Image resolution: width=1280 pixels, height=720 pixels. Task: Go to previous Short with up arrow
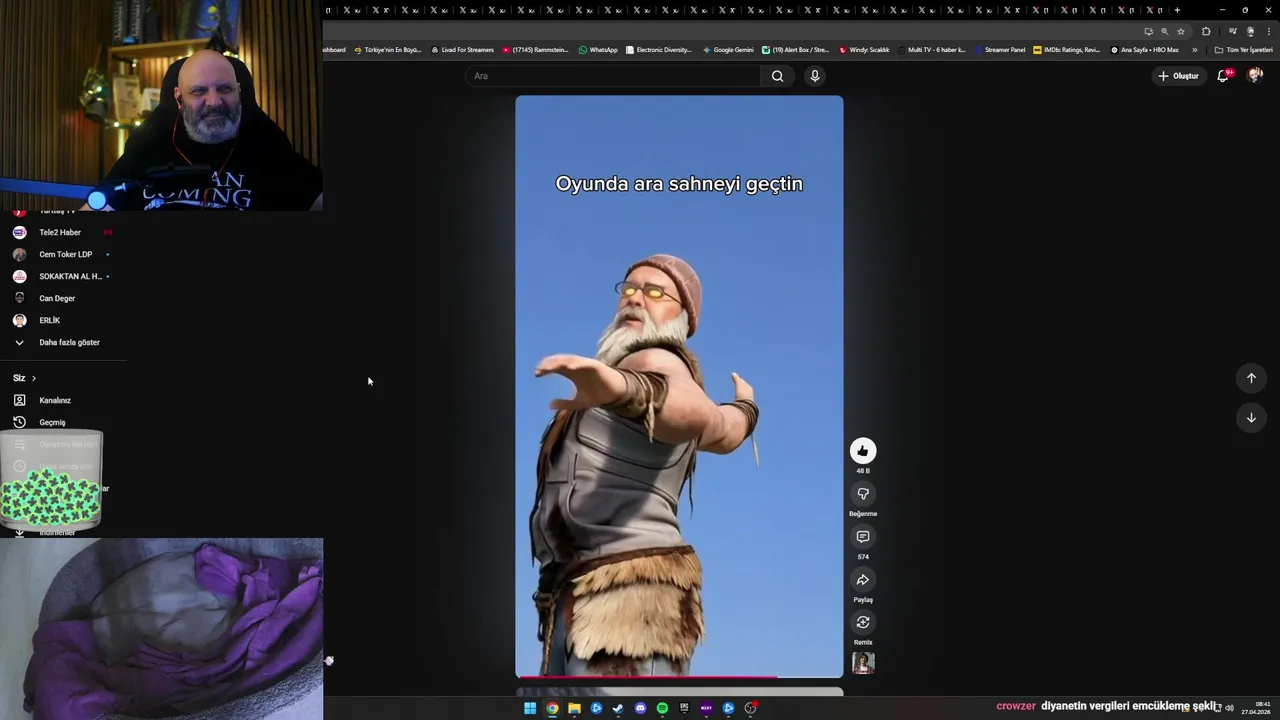point(1251,378)
